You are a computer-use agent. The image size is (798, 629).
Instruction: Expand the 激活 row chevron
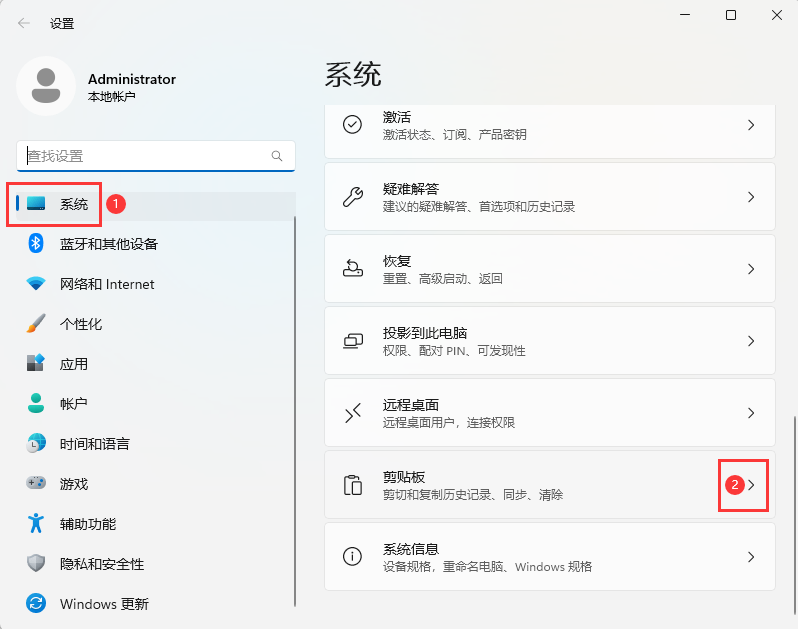(751, 125)
